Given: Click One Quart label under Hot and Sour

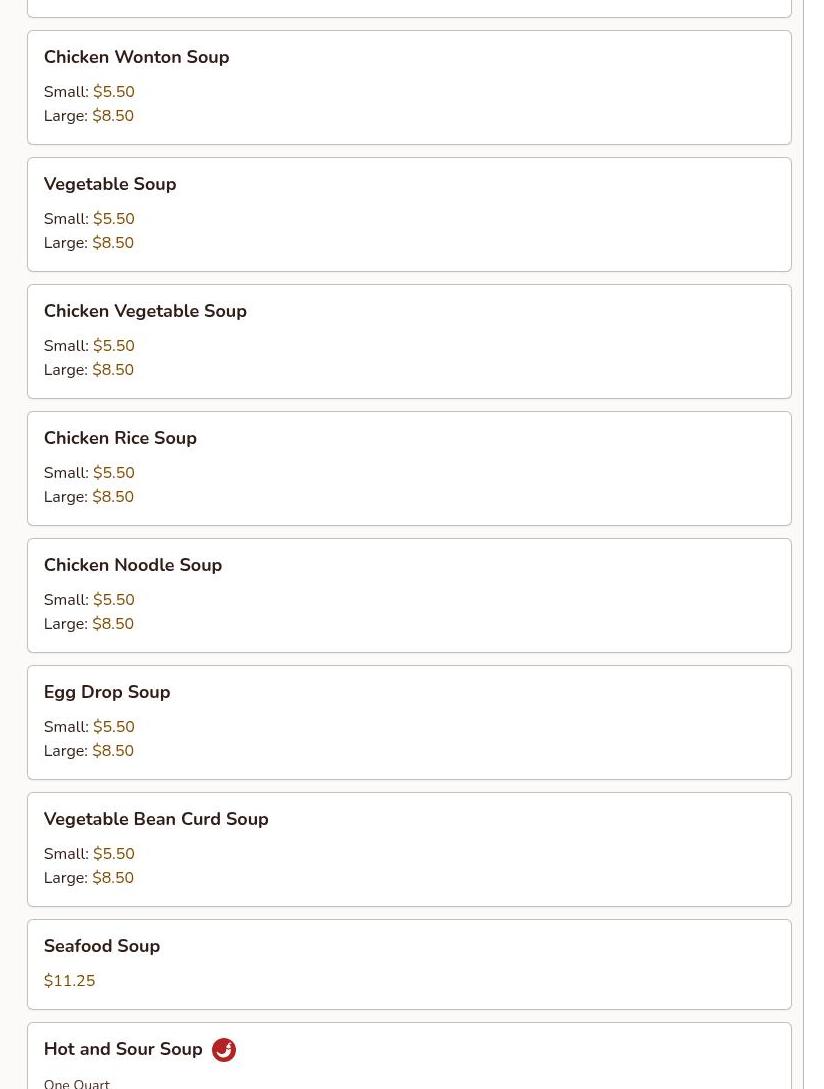Looking at the screenshot, I should tap(76, 1083).
